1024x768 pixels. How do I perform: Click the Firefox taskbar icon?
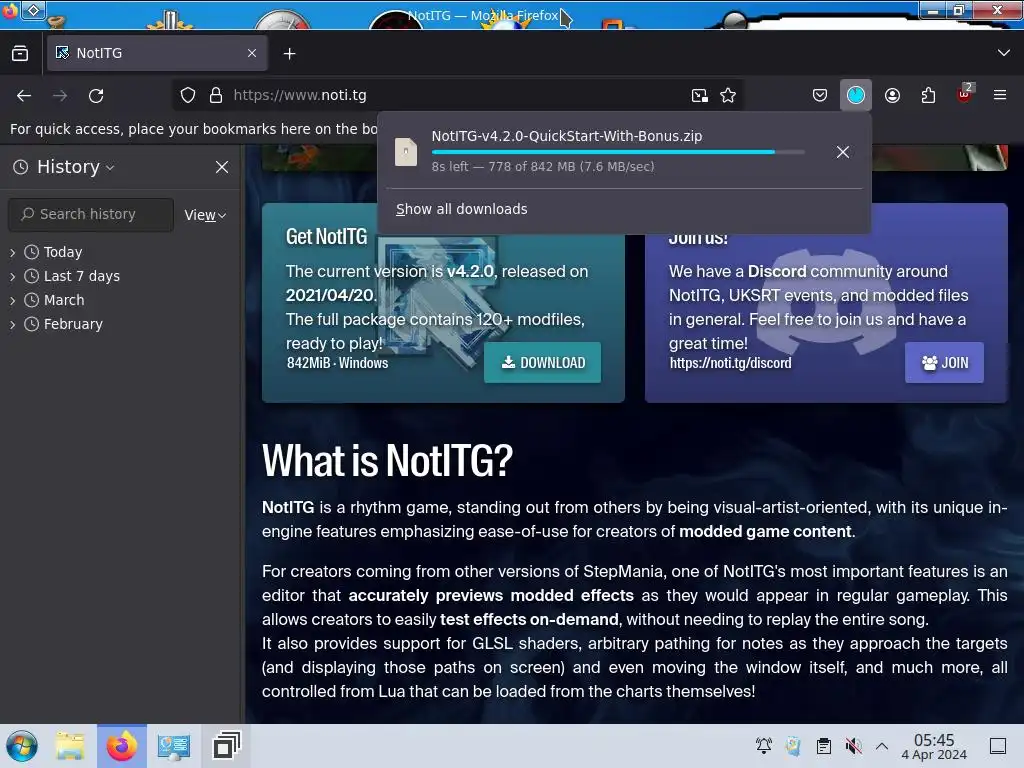point(121,746)
